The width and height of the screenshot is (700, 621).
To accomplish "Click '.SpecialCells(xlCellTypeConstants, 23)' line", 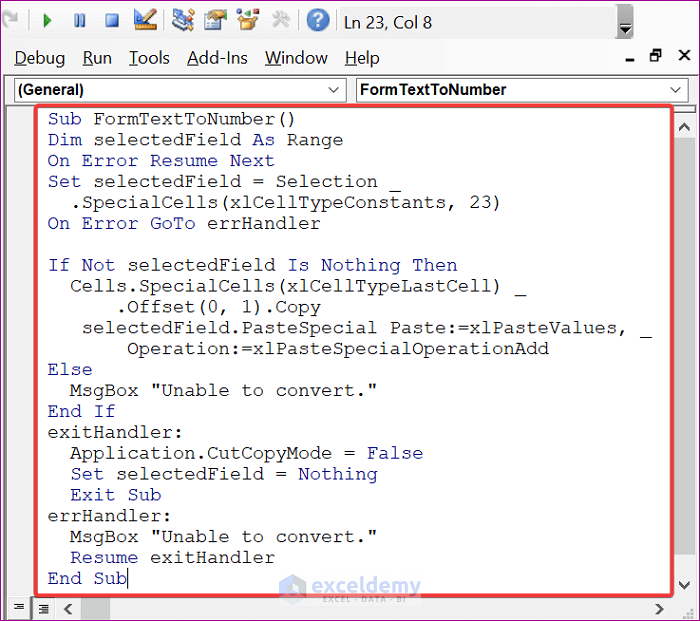I will tap(285, 203).
